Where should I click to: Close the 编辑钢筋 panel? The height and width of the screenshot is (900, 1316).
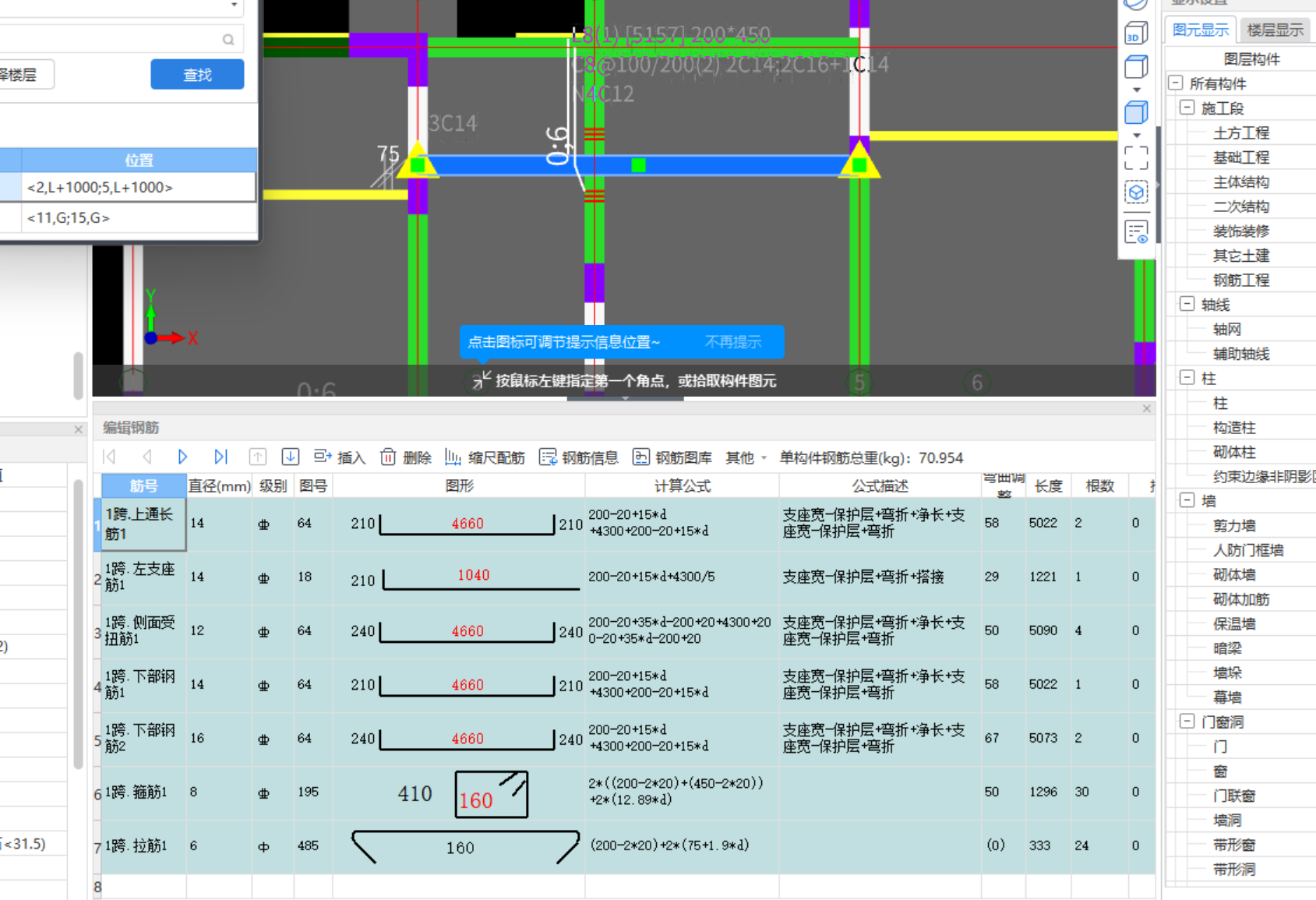click(x=1146, y=408)
